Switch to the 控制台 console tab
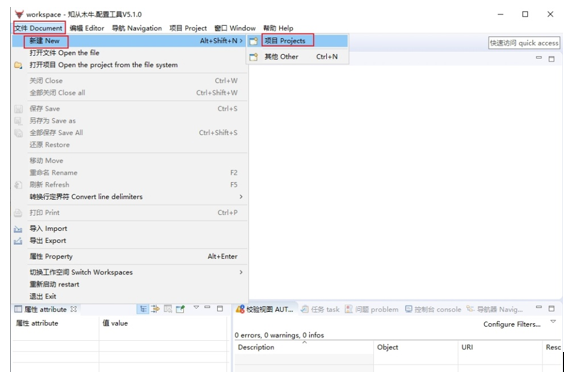 click(433, 310)
